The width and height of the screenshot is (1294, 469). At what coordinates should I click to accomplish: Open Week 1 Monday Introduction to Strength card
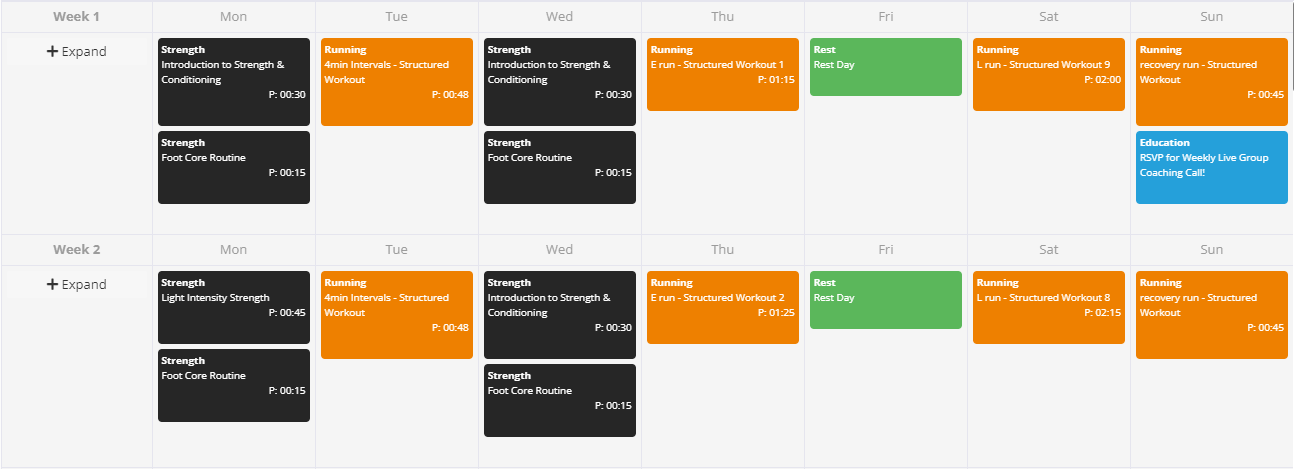pos(234,82)
